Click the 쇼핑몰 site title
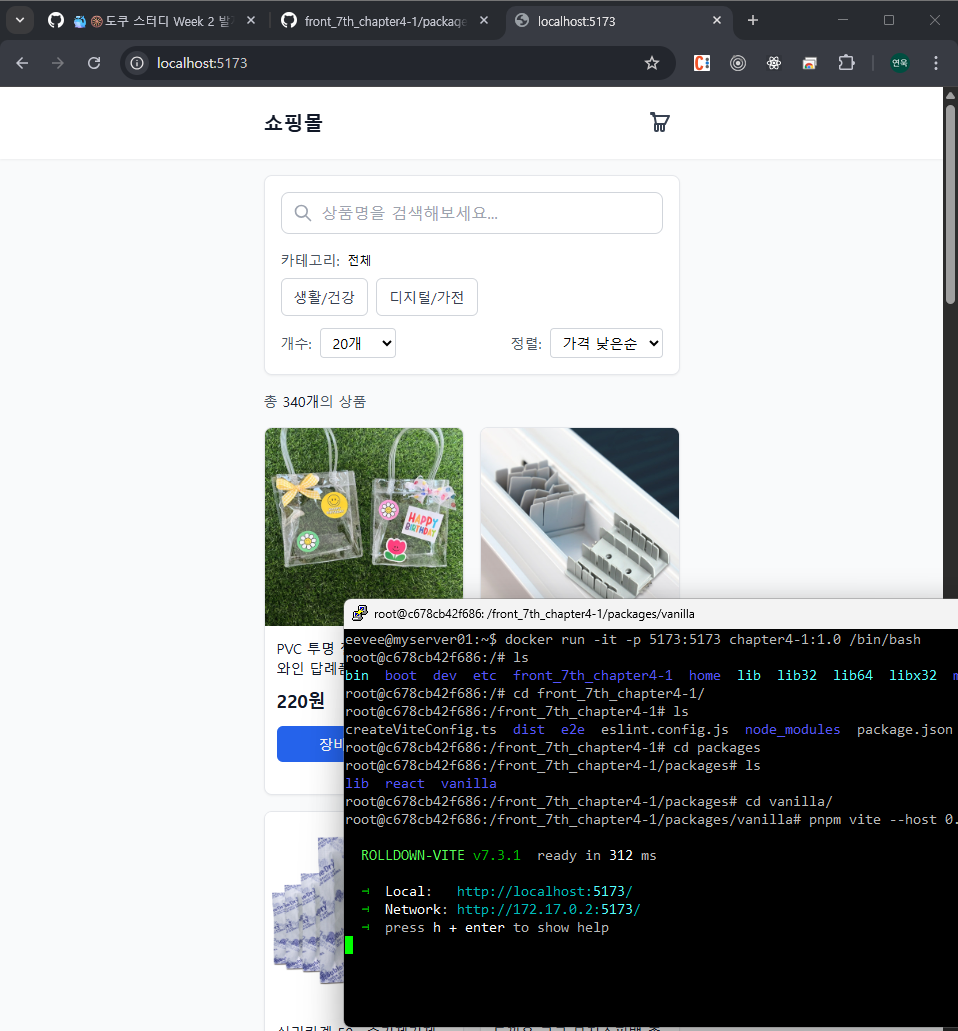958x1031 pixels. click(293, 123)
